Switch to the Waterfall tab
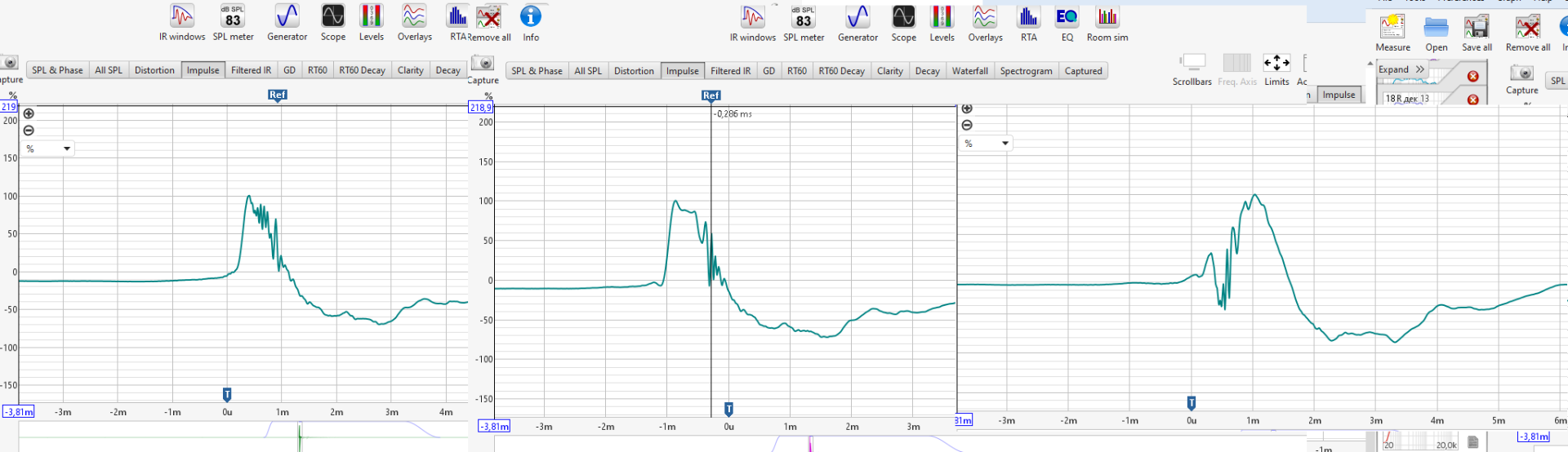The image size is (1568, 452). coord(969,71)
